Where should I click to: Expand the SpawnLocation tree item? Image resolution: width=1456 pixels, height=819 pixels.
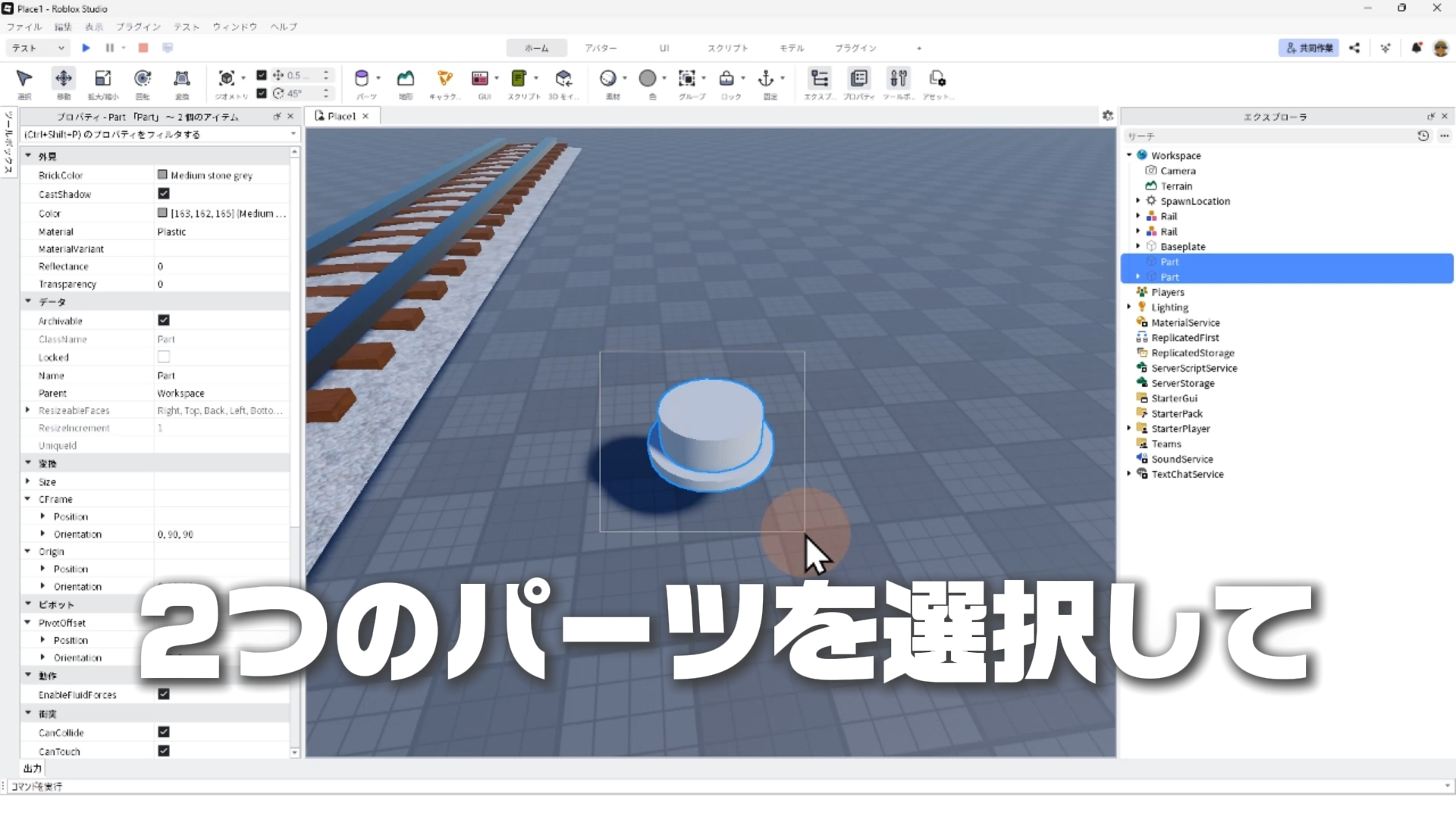1138,201
